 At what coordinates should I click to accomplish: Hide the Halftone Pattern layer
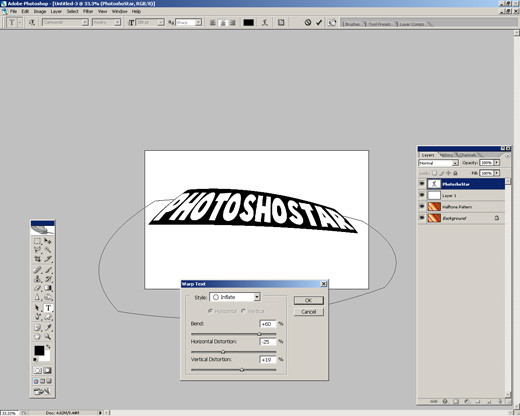(x=422, y=207)
